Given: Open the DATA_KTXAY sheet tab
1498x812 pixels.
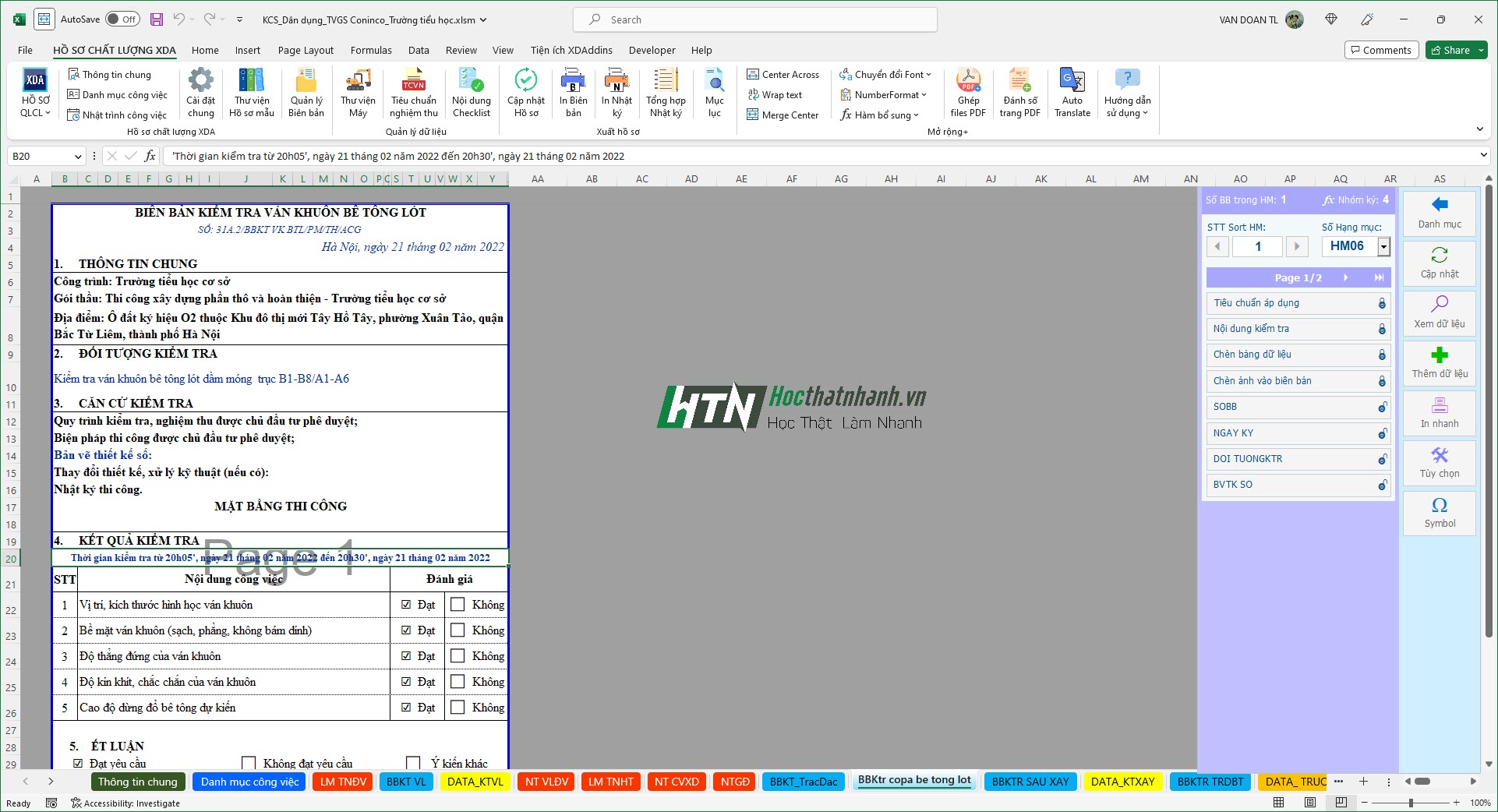Looking at the screenshot, I should coord(1123,782).
